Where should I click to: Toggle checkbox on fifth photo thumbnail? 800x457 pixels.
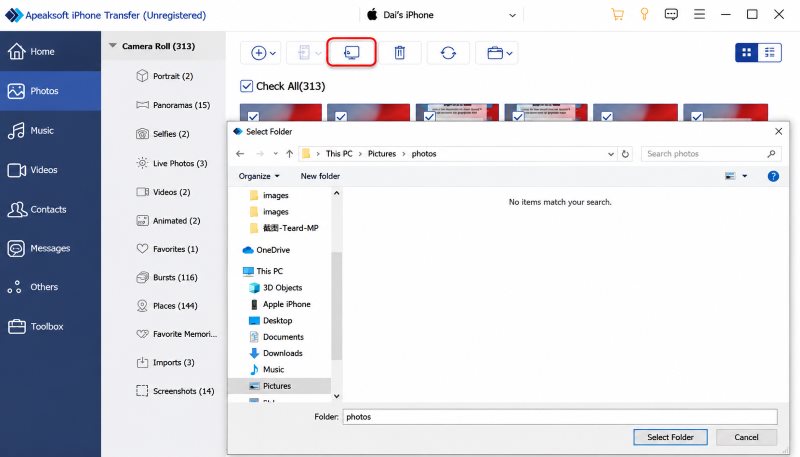607,117
